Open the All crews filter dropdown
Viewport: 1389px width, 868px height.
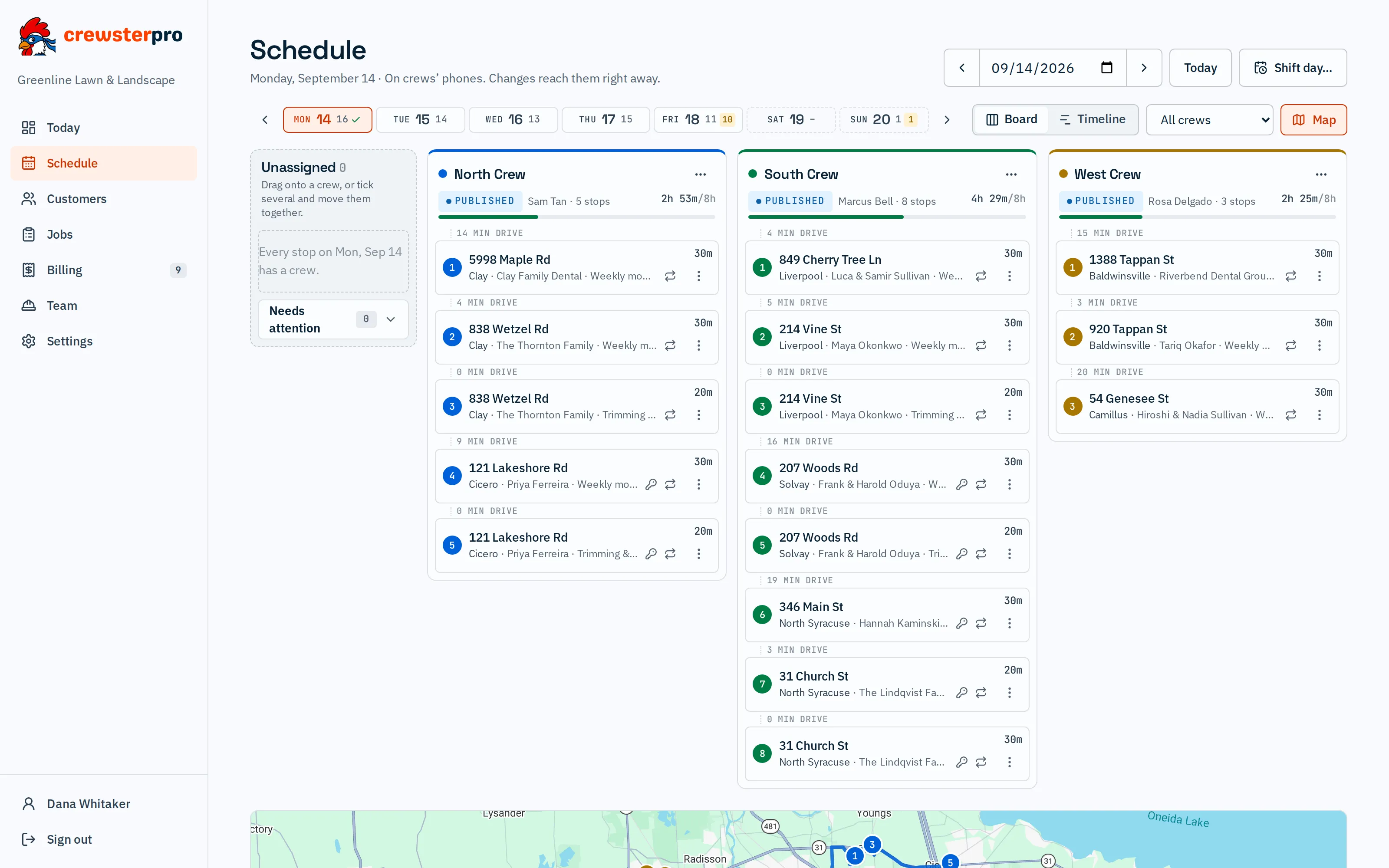coord(1209,120)
